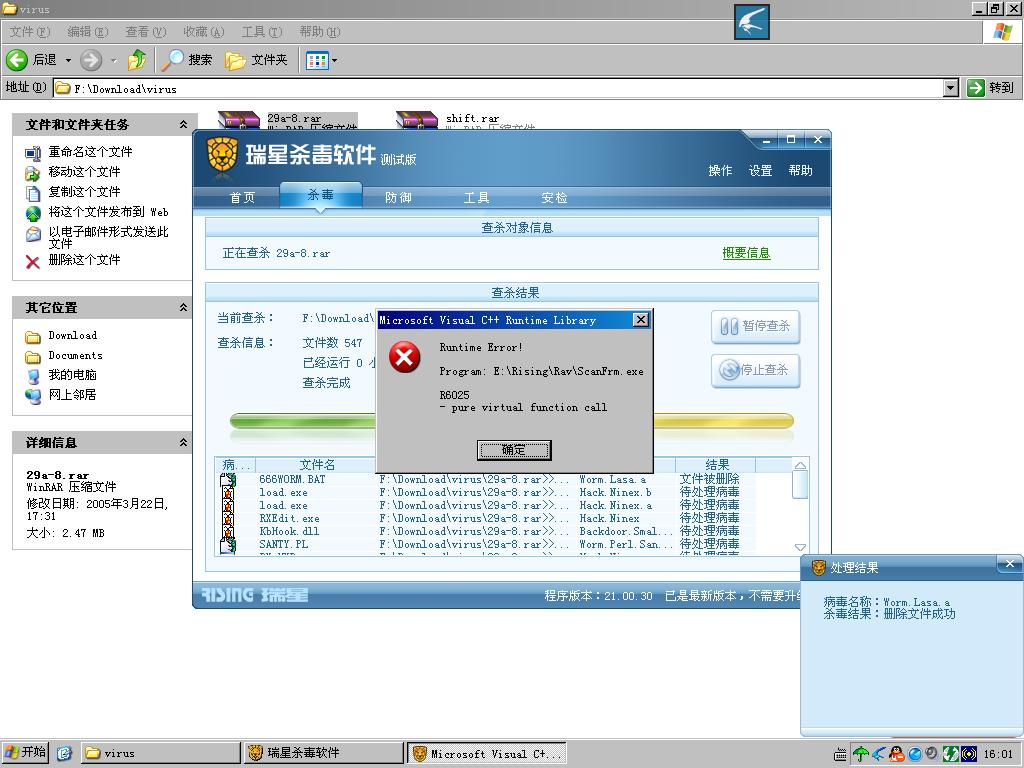Click the Up folder icon in Explorer
1024x768 pixels.
coord(136,60)
